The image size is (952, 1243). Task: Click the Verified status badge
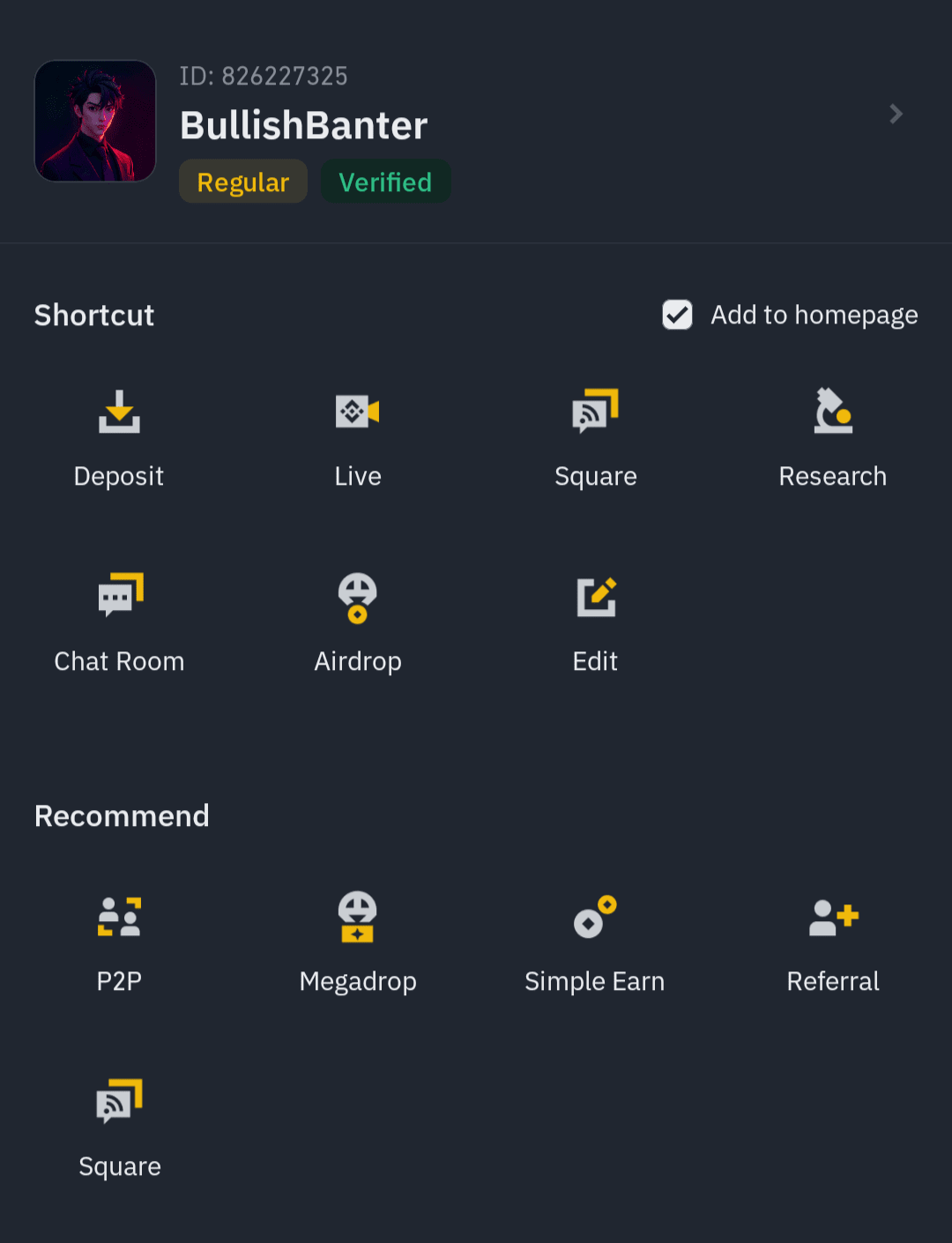[385, 182]
